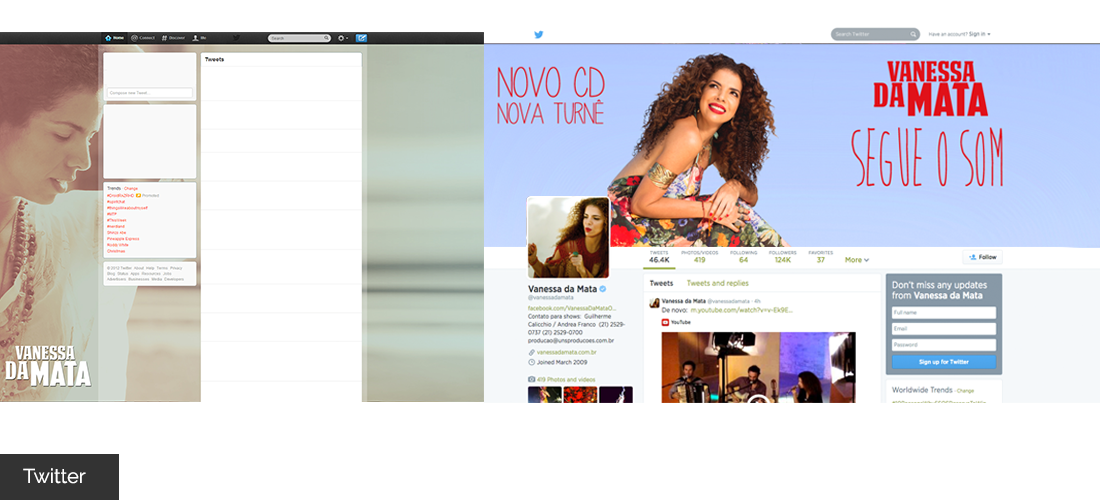Viewport: 1100px width, 500px height.
Task: Click the bird logo in the dark navbar
Action: [x=236, y=38]
